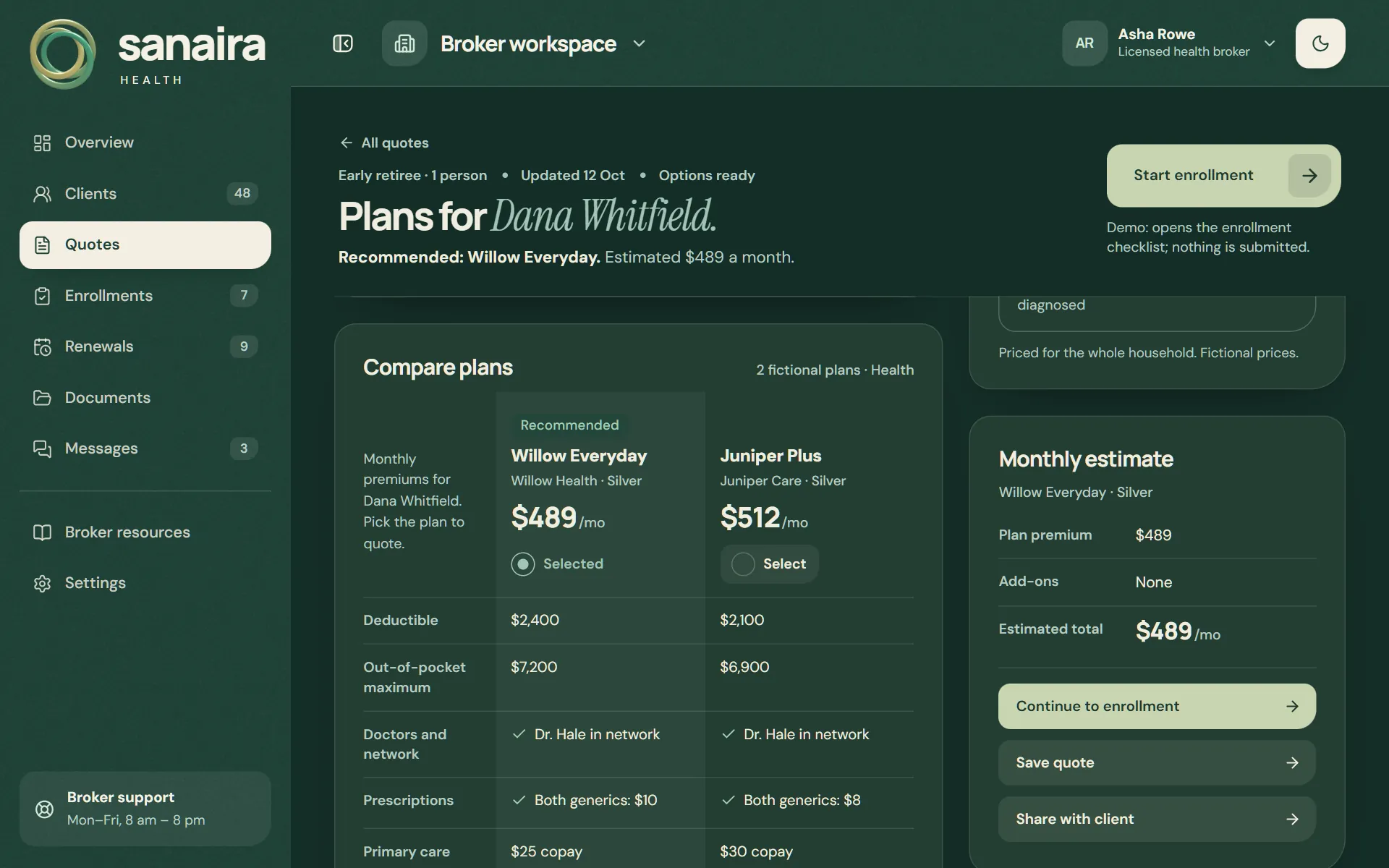1389x868 pixels.
Task: Collapse the sidebar panel icon
Action: 343,43
